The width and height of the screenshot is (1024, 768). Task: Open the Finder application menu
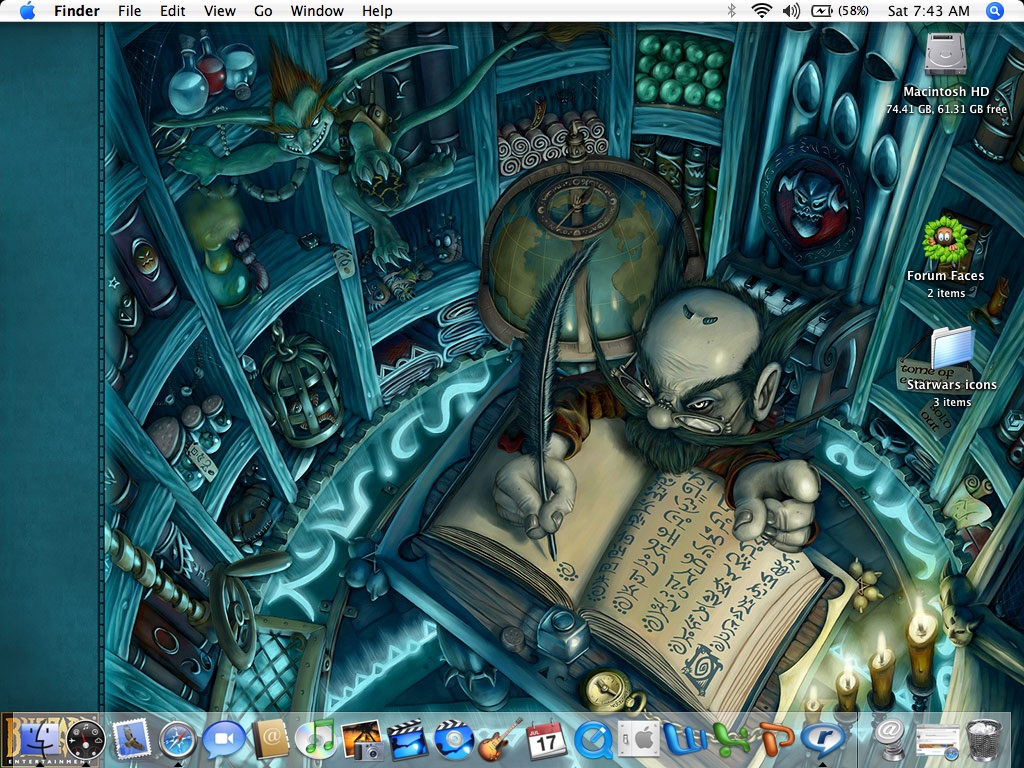click(x=77, y=11)
